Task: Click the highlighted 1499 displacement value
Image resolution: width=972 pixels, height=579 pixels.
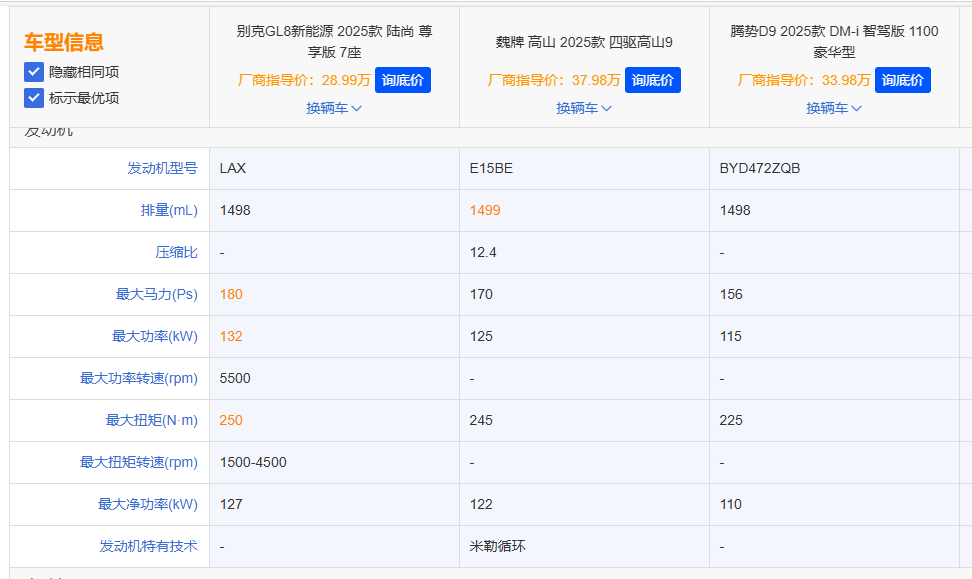Action: click(485, 210)
